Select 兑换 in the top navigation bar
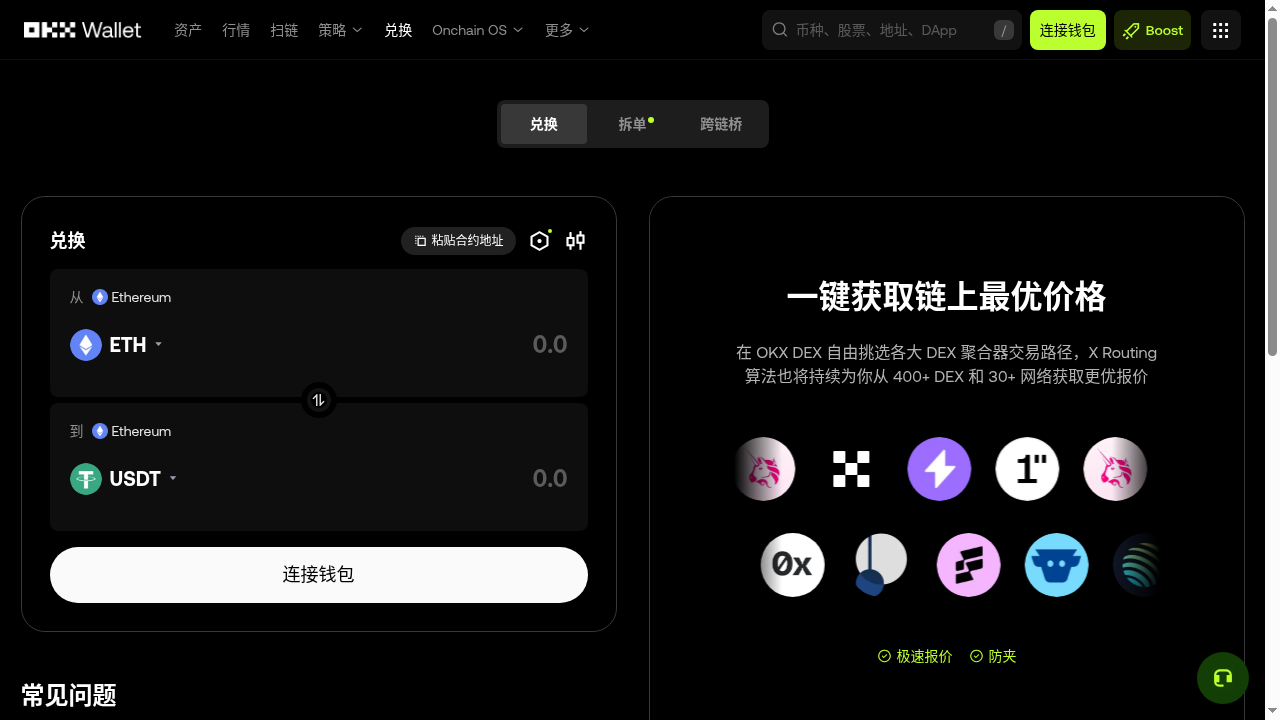 (x=398, y=30)
